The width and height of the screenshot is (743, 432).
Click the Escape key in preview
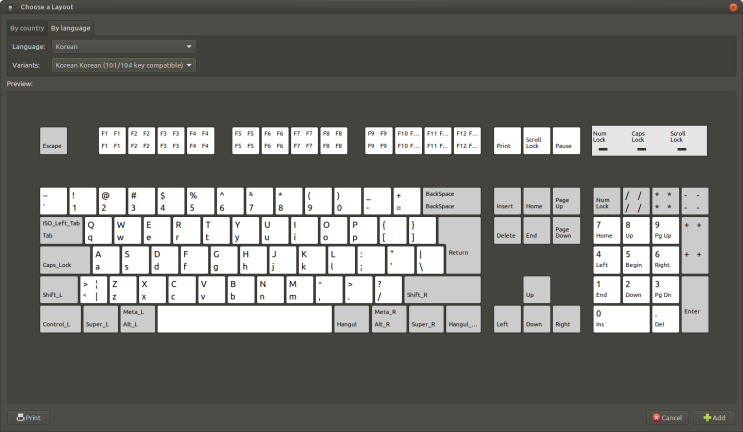[54, 141]
